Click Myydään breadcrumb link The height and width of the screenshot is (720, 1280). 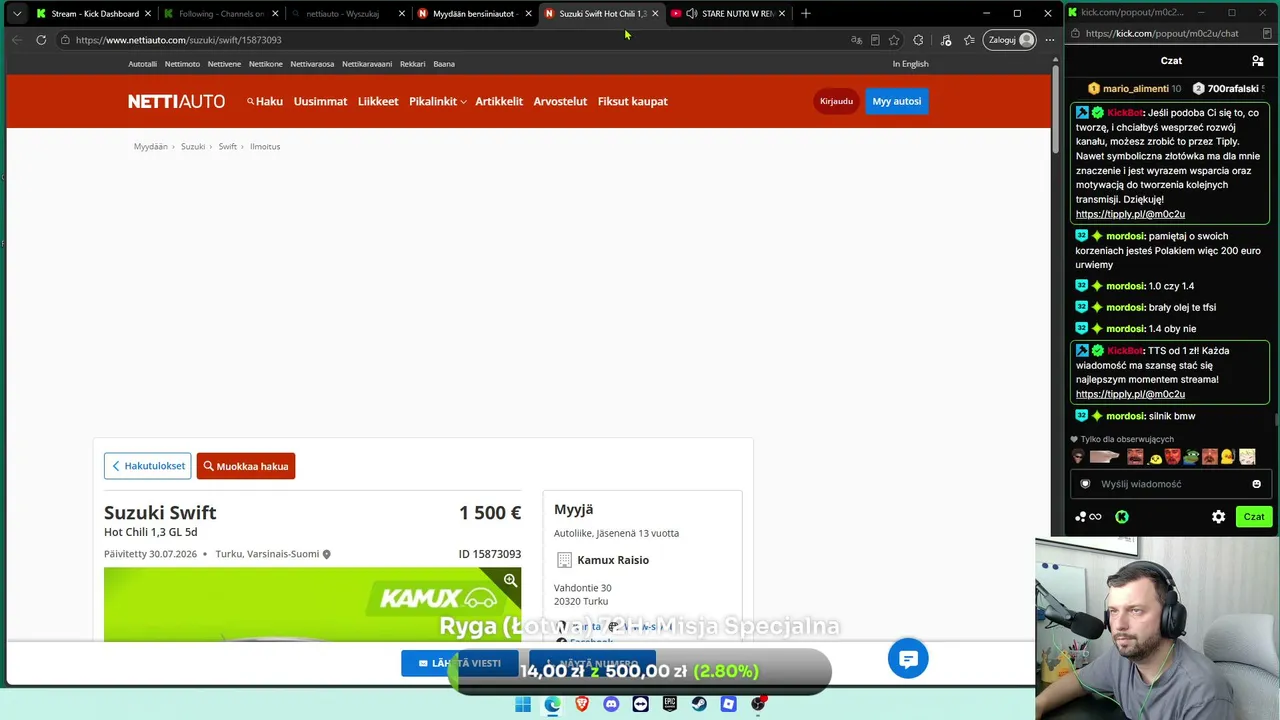click(151, 146)
